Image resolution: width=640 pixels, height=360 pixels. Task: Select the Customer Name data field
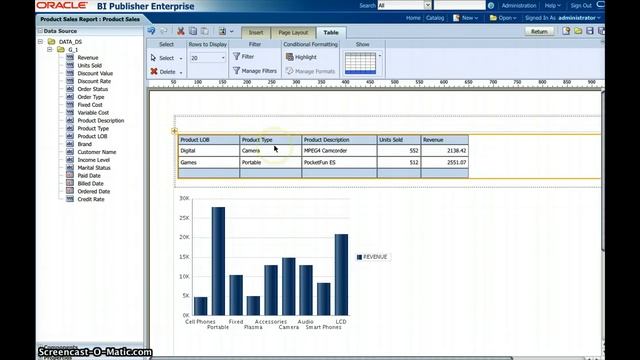(97, 152)
